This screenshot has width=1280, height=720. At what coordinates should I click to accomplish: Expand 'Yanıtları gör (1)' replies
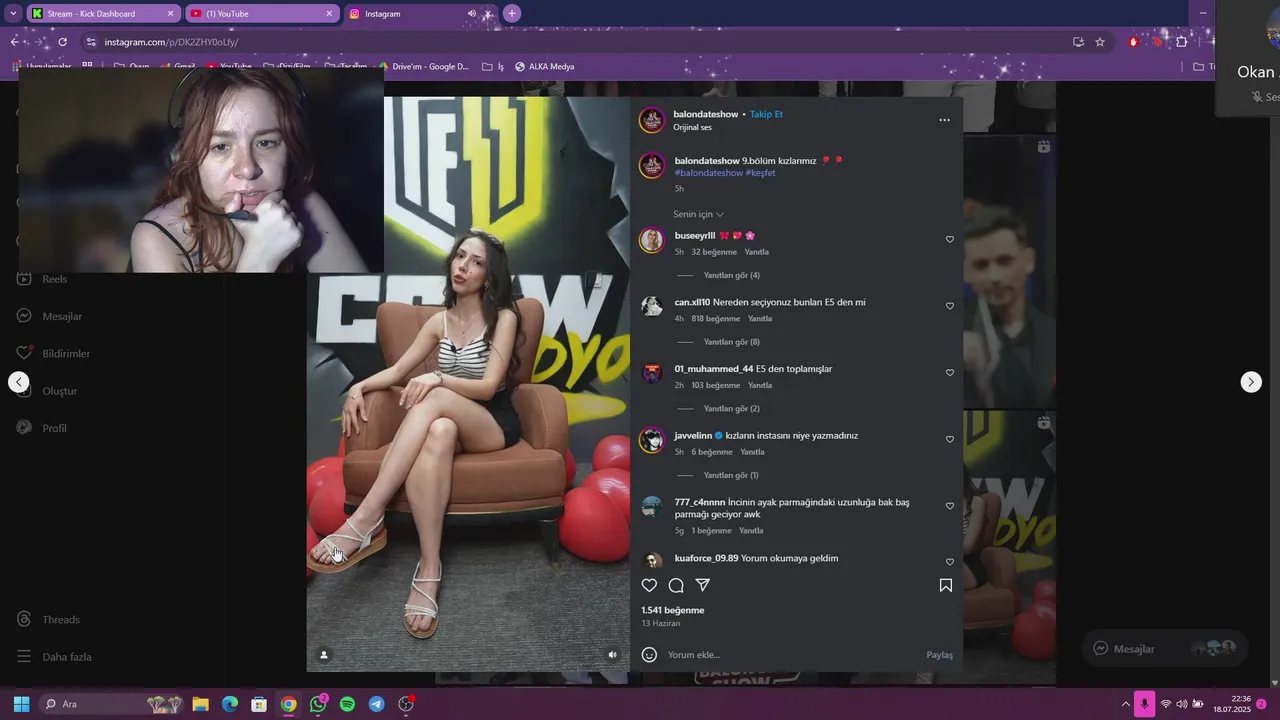click(731, 476)
